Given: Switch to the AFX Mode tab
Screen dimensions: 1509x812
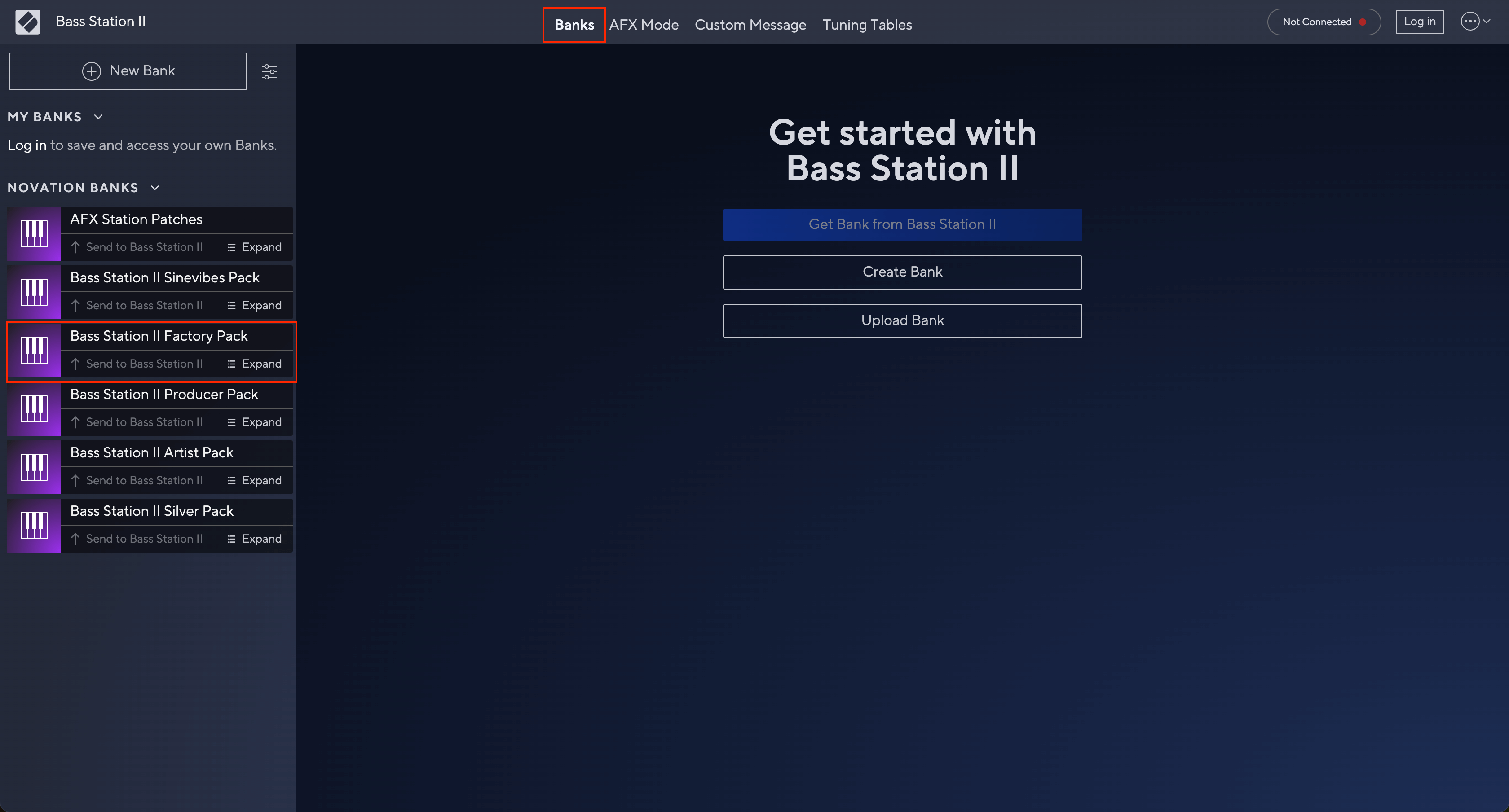Looking at the screenshot, I should tap(644, 25).
